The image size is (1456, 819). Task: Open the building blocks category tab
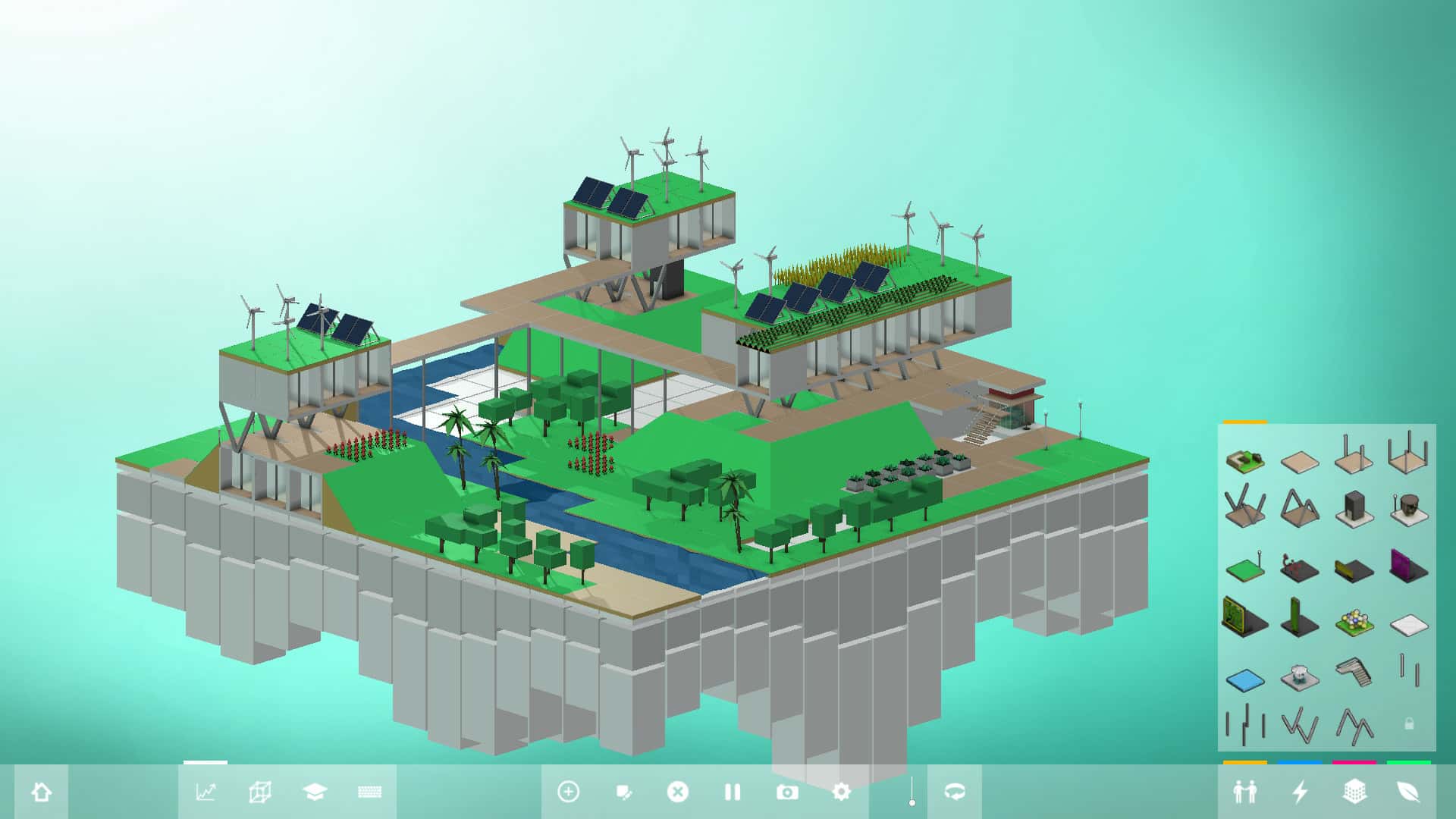click(1354, 792)
